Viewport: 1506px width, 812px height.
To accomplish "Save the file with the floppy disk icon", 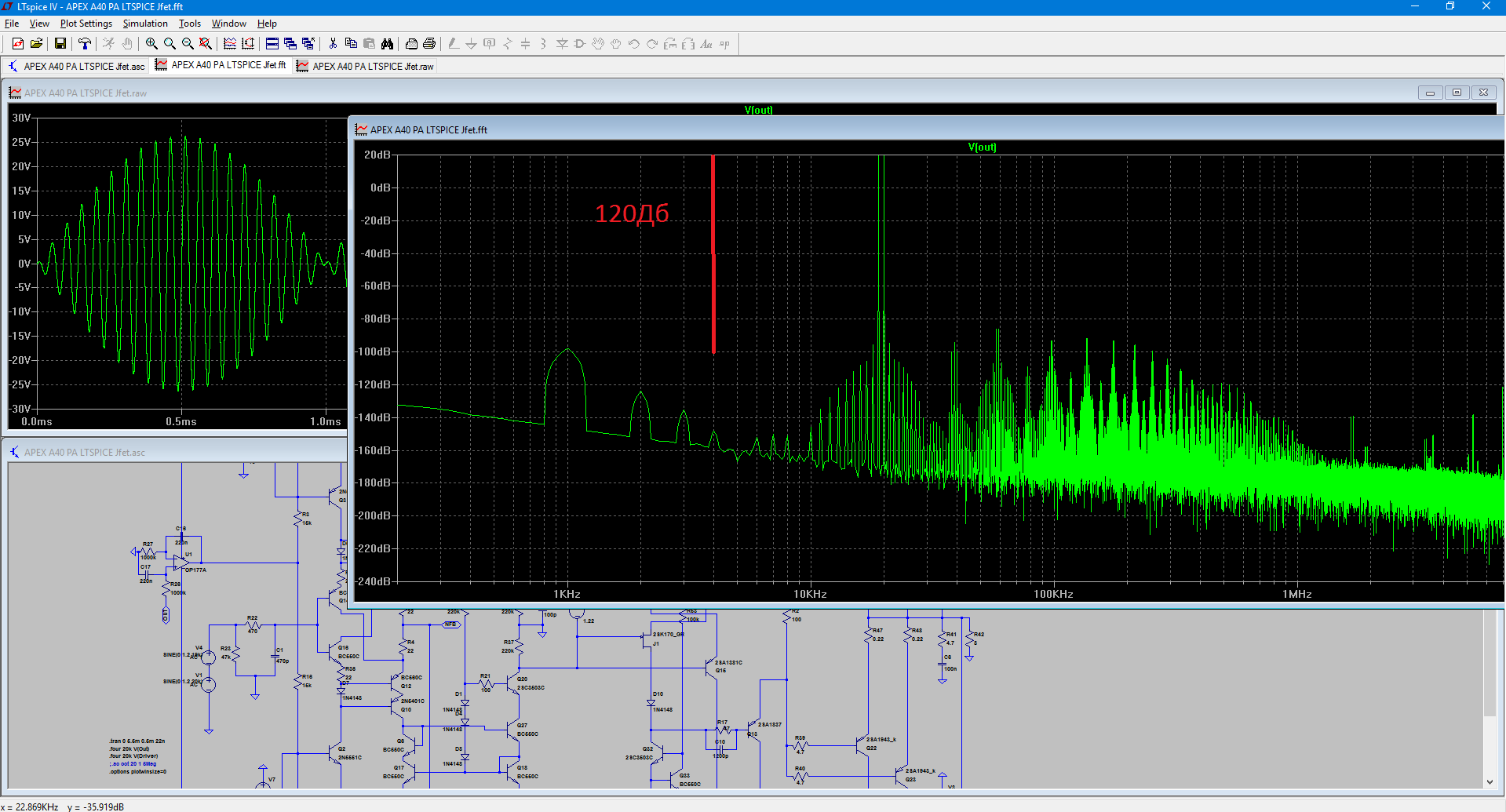I will coord(60,44).
